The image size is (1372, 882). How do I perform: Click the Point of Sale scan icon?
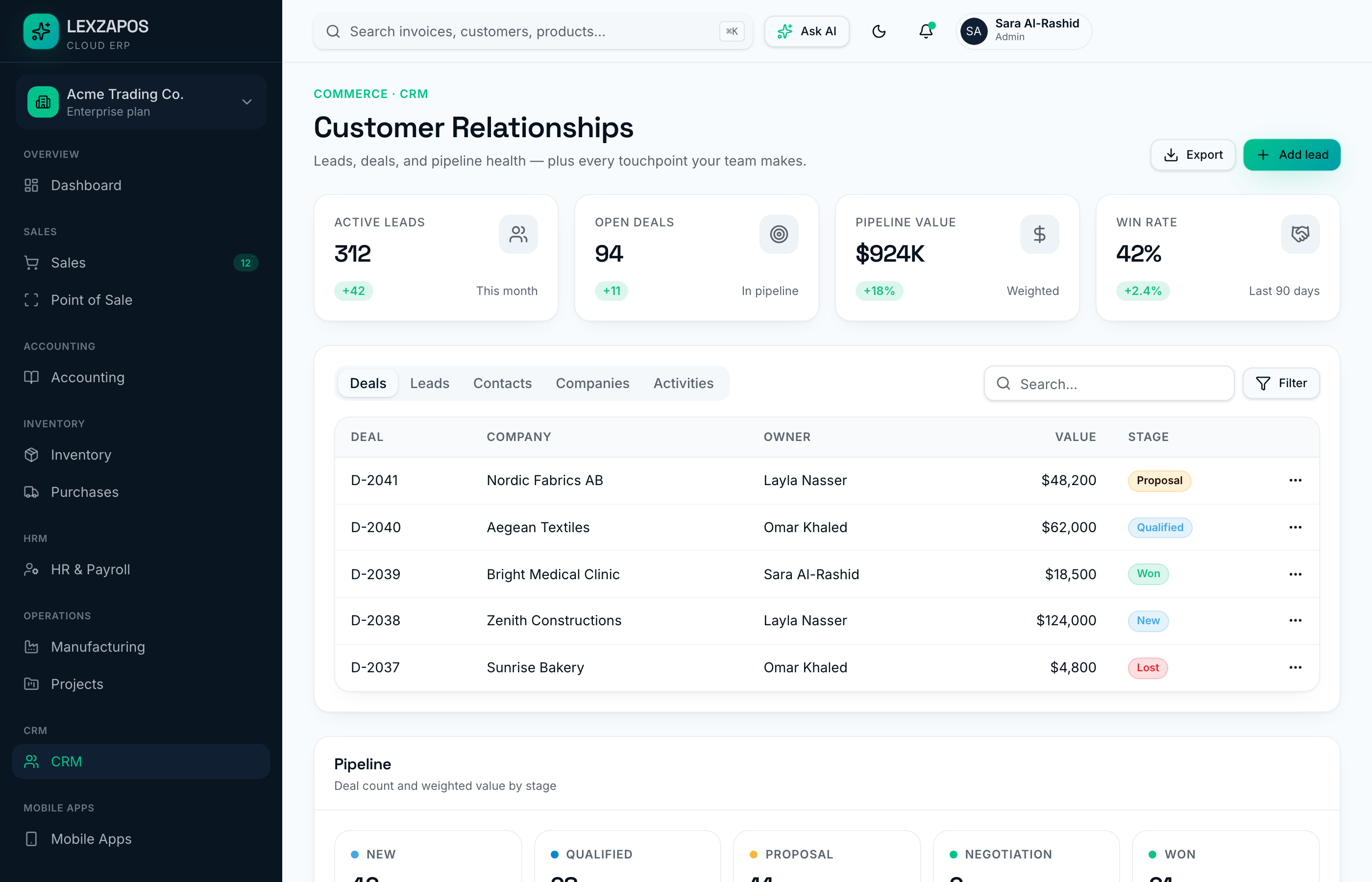click(x=31, y=300)
